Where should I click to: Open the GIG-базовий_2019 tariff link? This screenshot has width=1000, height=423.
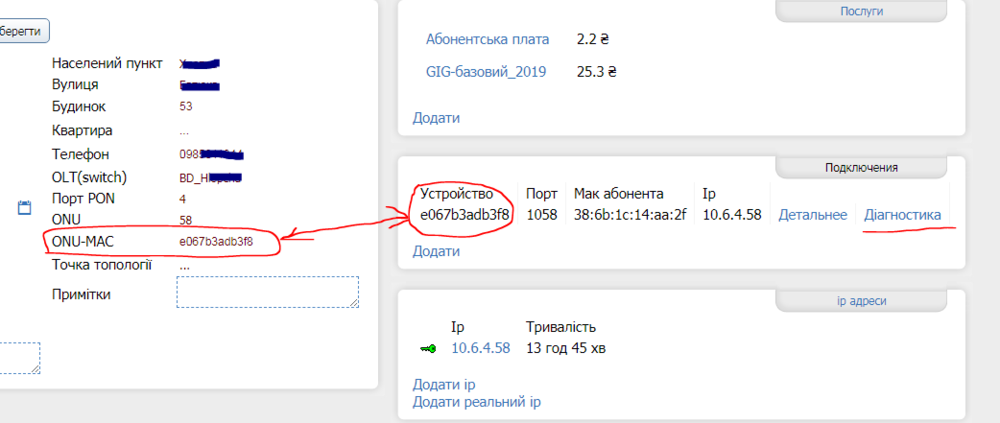486,72
